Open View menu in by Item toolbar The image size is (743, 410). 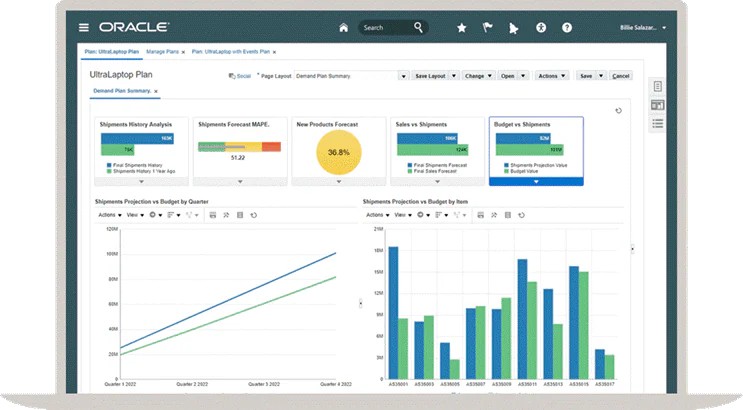pyautogui.click(x=403, y=215)
